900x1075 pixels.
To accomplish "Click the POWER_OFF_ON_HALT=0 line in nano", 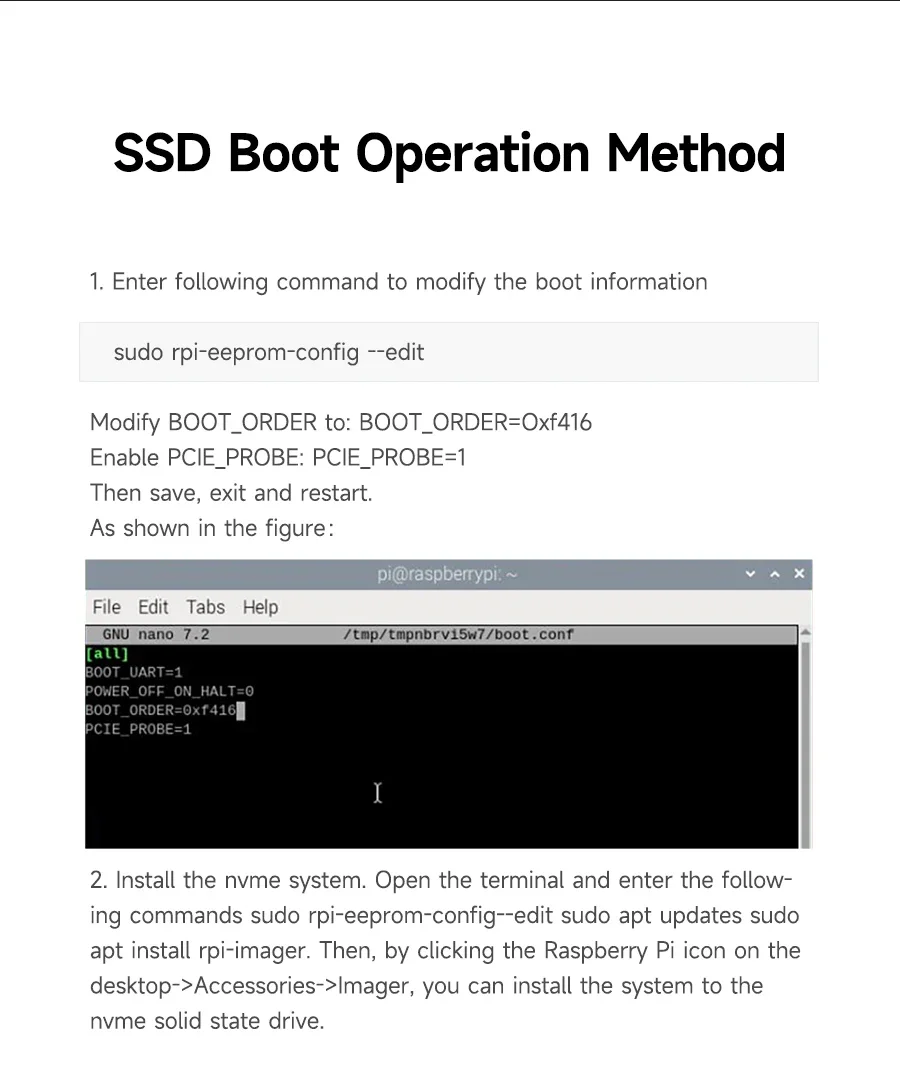I will [x=169, y=691].
